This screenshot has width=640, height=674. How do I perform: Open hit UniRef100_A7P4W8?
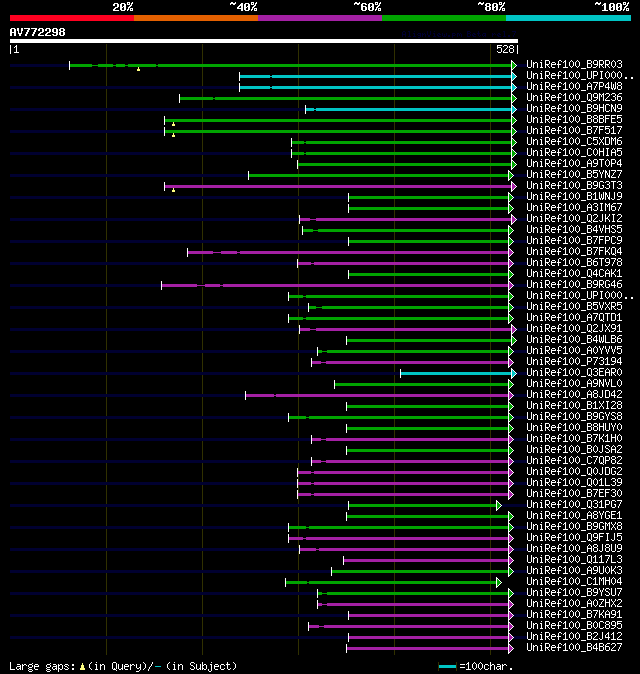coord(574,86)
